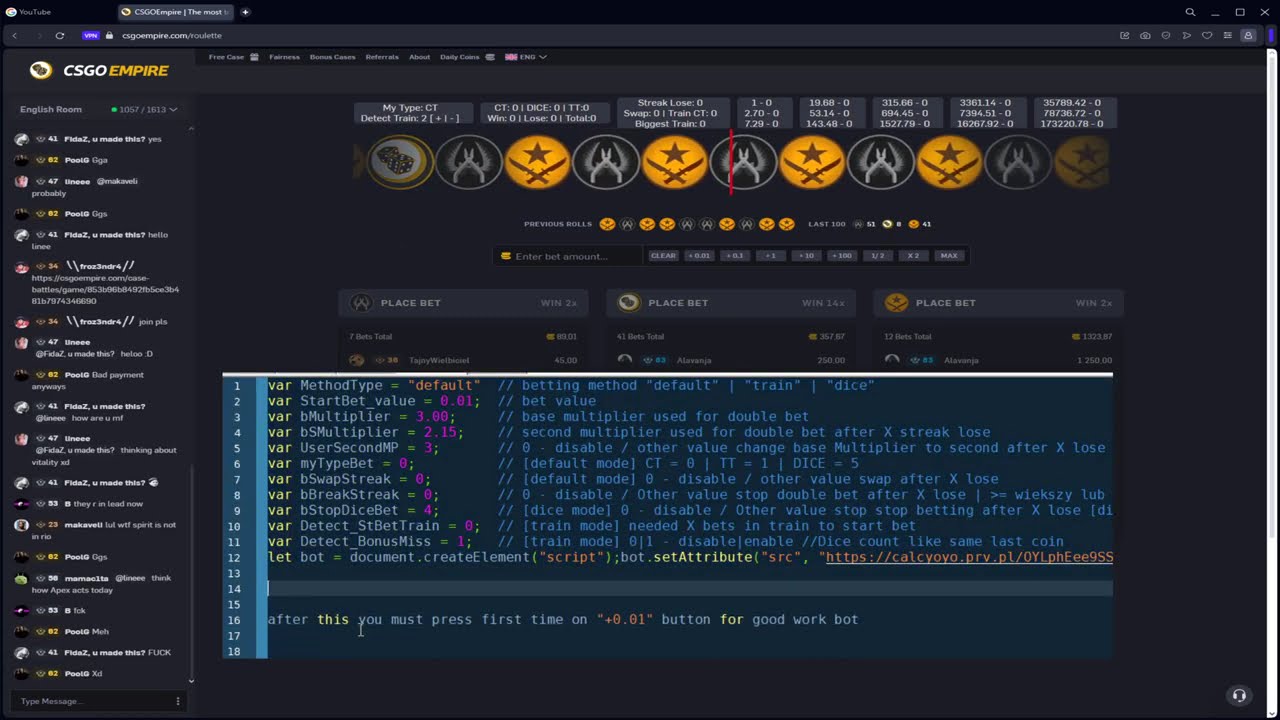The image size is (1280, 720).
Task: Click the share page icon in browser toolbar
Action: (x=1125, y=35)
